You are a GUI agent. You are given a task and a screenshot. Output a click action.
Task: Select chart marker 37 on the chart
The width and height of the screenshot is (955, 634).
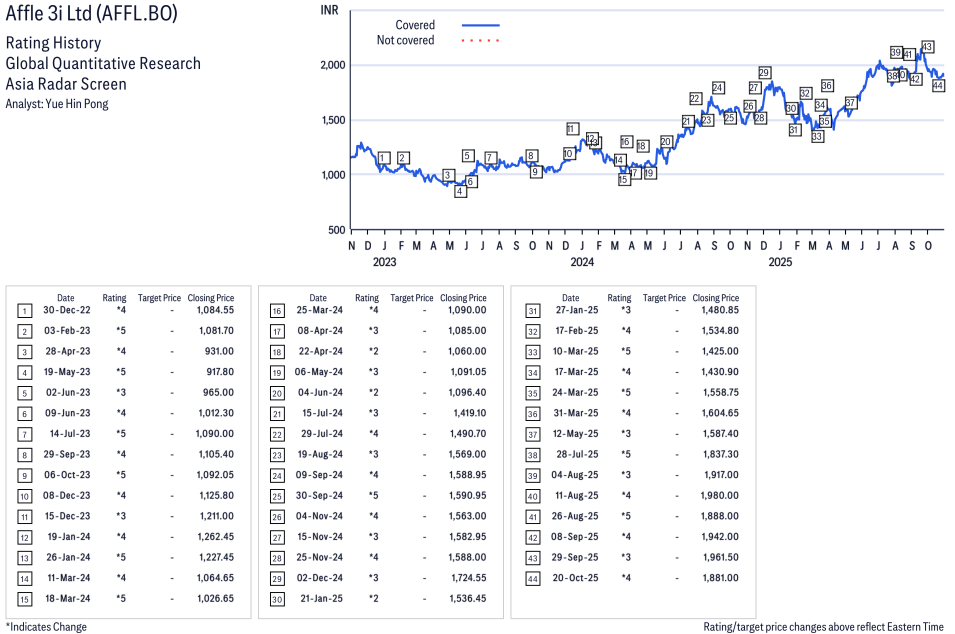click(x=850, y=103)
